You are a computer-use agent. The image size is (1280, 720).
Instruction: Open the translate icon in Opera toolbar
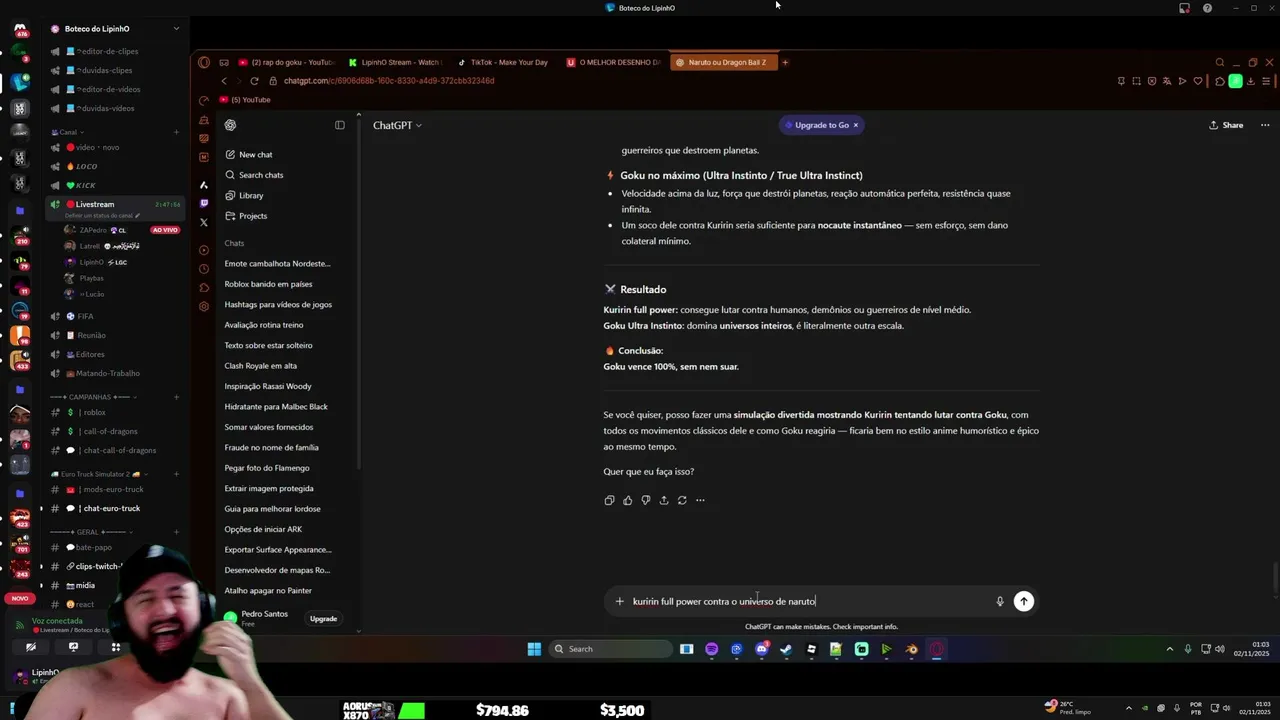point(1167,81)
